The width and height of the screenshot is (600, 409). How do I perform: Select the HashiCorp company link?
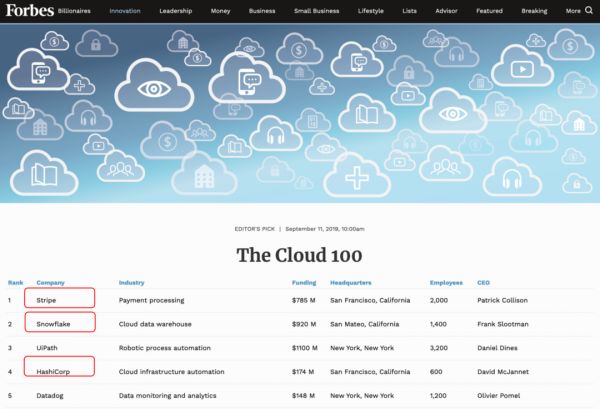[54, 372]
